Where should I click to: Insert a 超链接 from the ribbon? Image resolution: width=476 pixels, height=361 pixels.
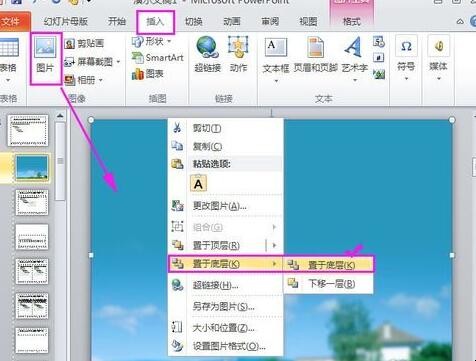pos(208,55)
